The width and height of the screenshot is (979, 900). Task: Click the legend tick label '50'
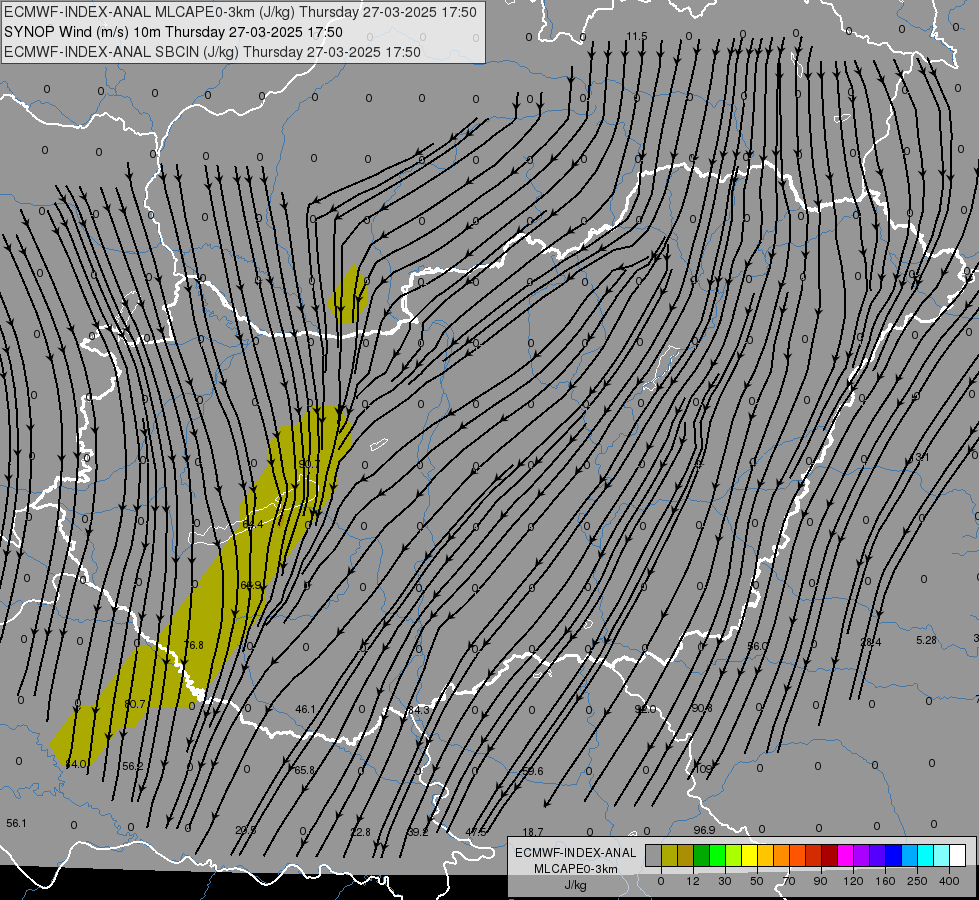[757, 881]
